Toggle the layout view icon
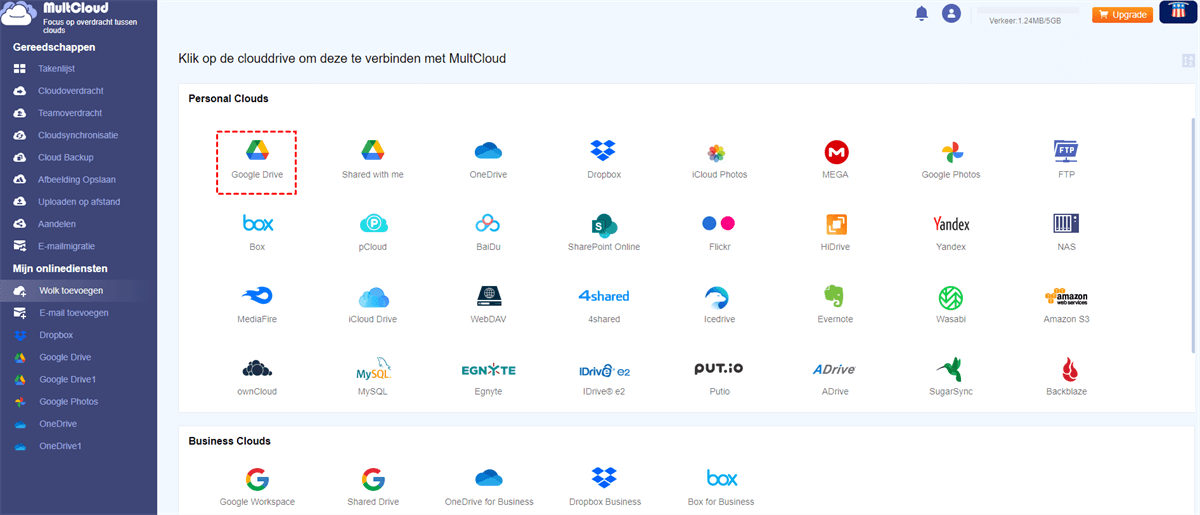Viewport: 1200px width, 515px height. click(1188, 61)
